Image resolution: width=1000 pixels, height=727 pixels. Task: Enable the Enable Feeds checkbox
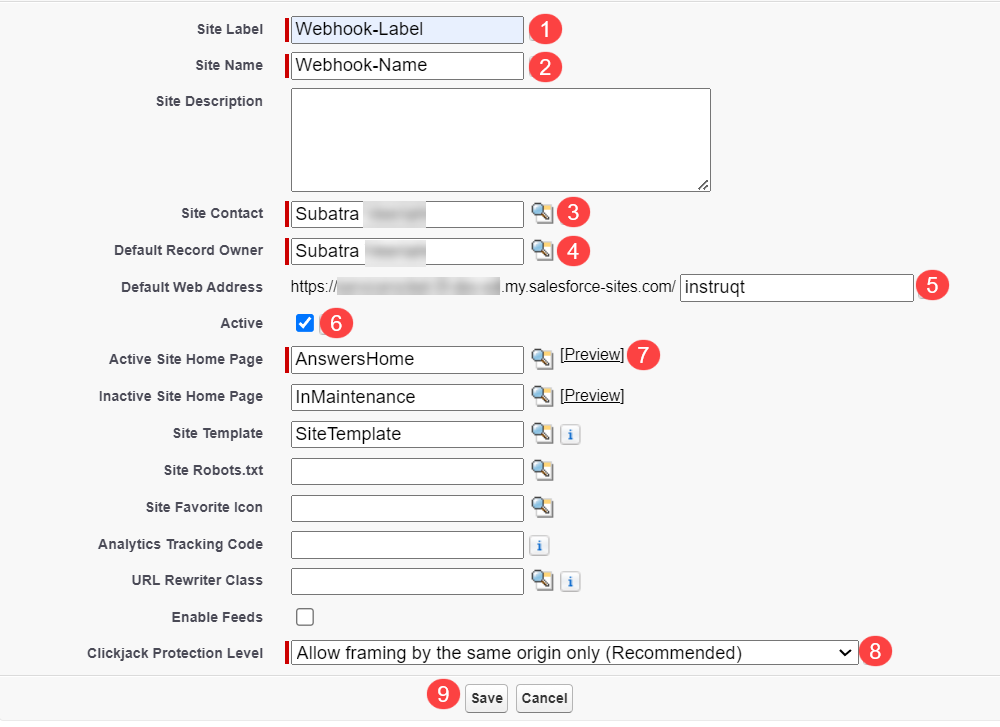(x=305, y=616)
